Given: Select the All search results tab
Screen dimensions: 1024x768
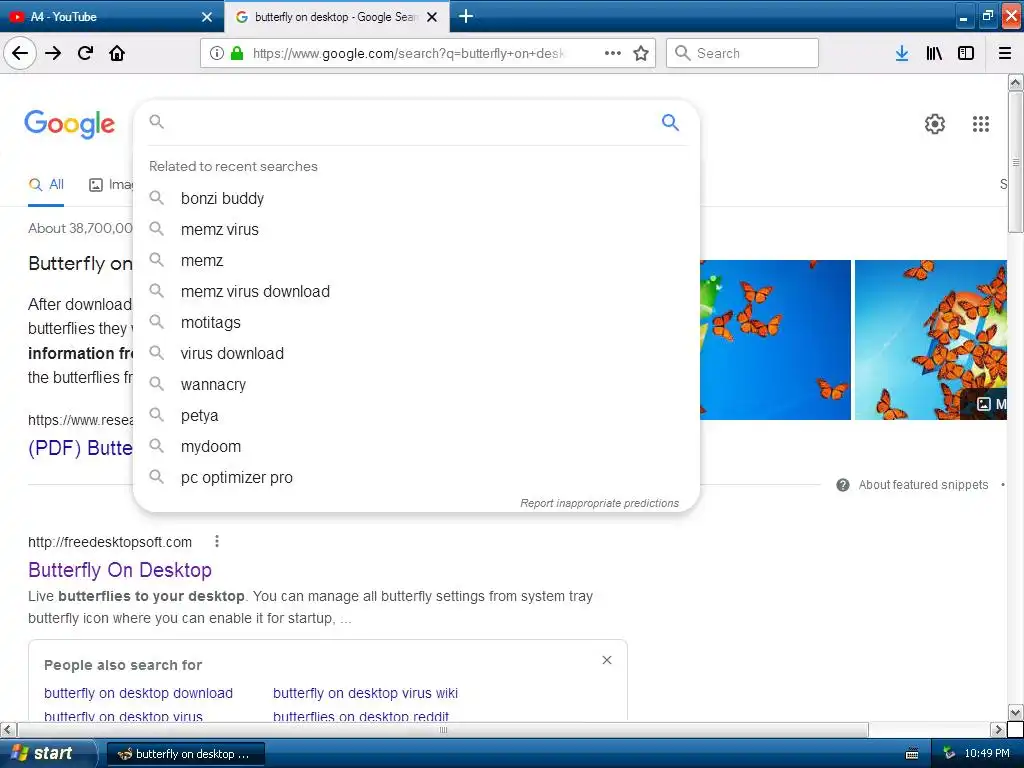Looking at the screenshot, I should click(x=46, y=185).
